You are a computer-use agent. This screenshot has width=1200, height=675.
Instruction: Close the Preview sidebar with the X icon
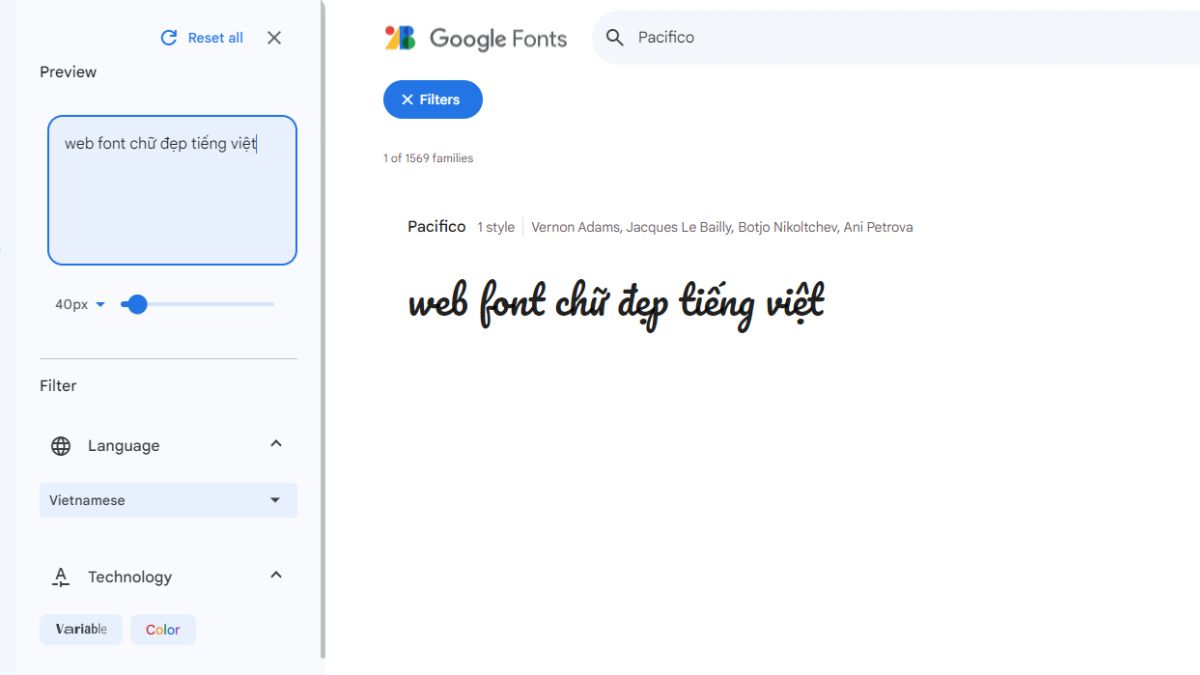pyautogui.click(x=273, y=38)
